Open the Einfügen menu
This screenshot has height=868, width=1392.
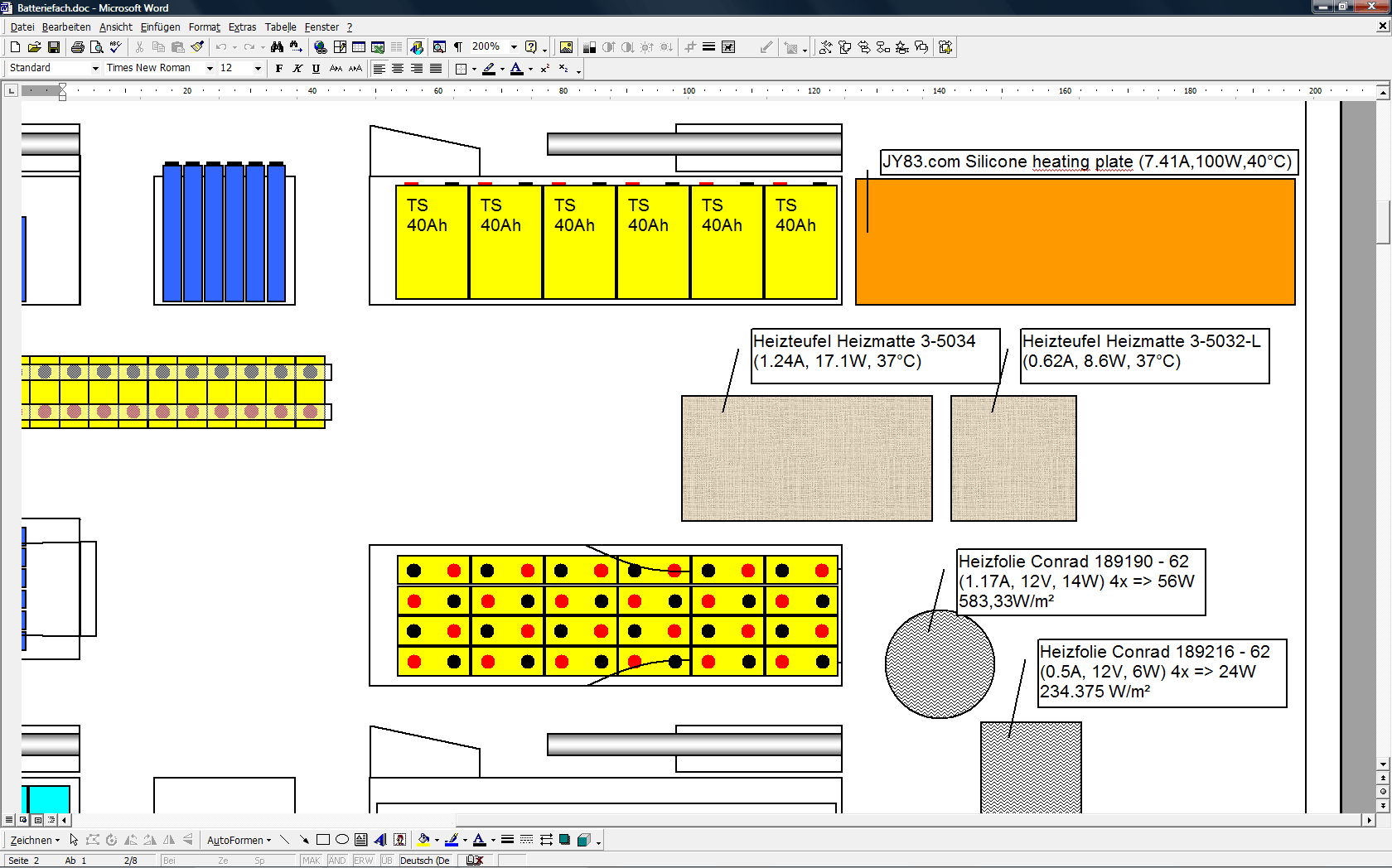coord(160,27)
